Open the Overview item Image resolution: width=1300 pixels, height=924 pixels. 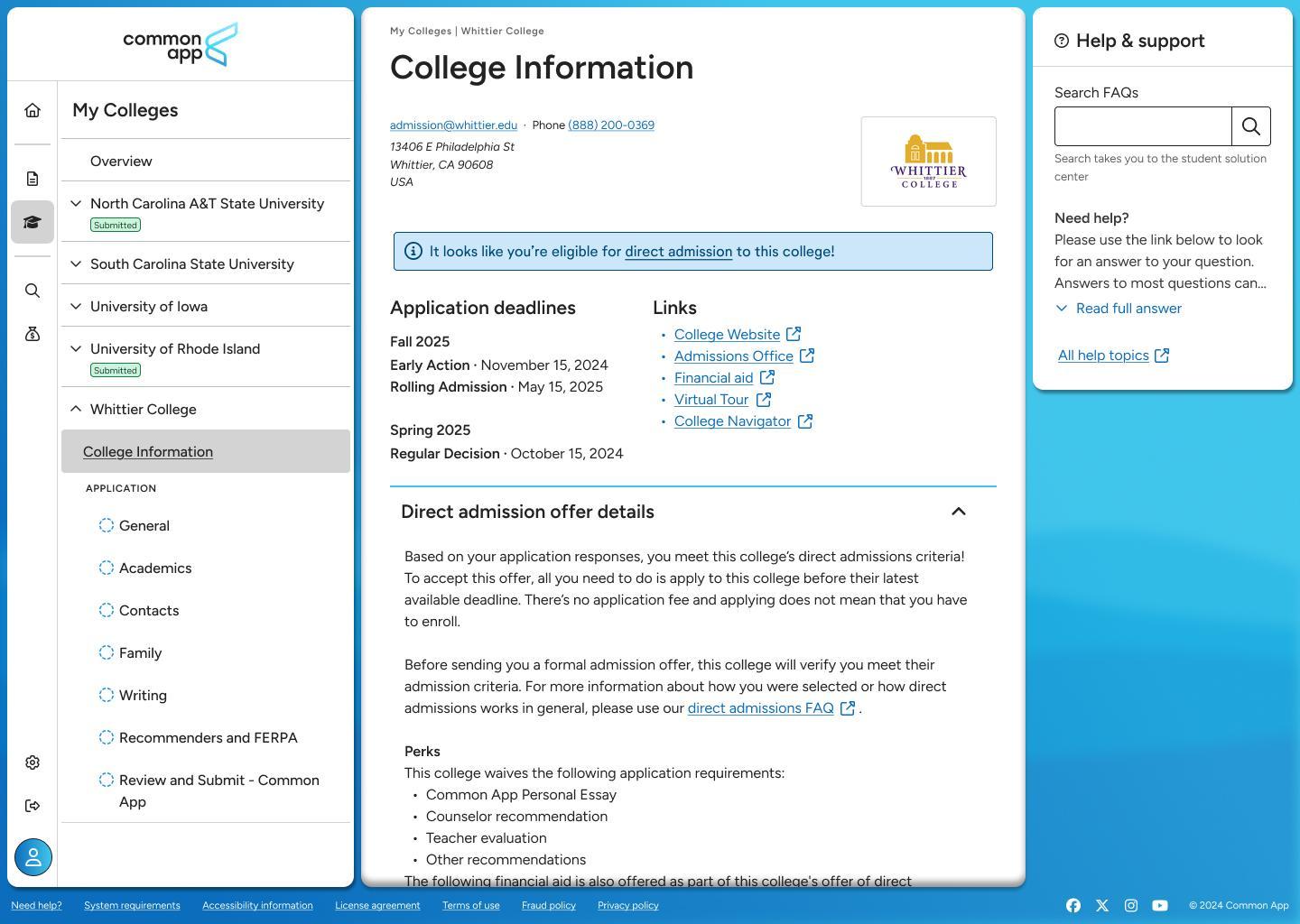(121, 161)
